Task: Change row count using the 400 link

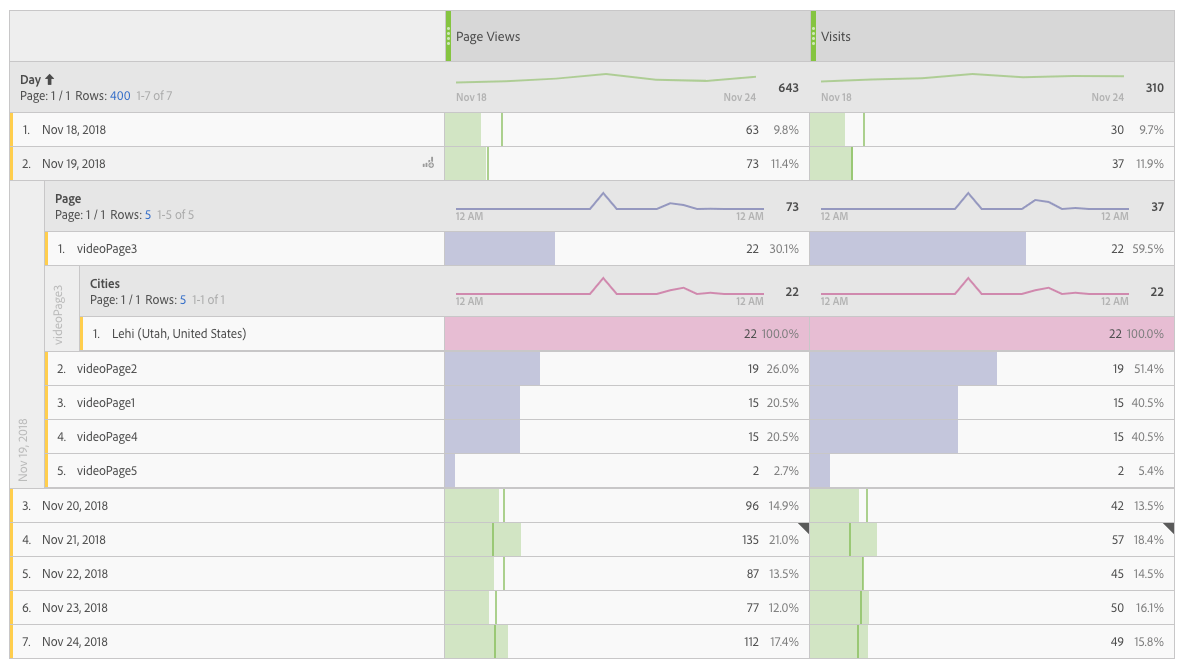Action: point(120,95)
